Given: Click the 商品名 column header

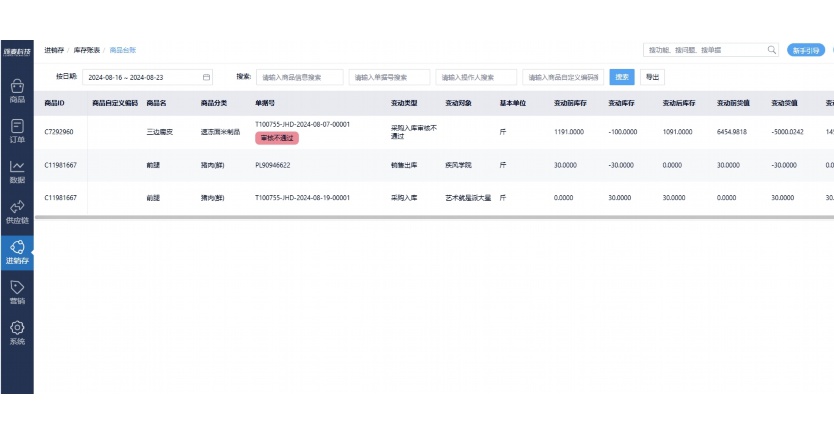Looking at the screenshot, I should [156, 103].
